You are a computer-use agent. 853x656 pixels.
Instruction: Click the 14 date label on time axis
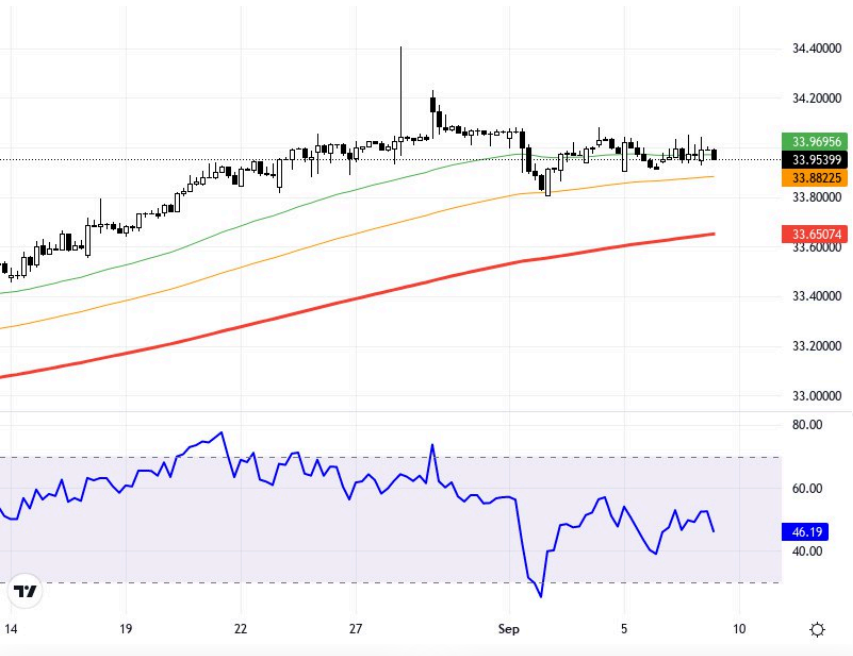(10, 629)
